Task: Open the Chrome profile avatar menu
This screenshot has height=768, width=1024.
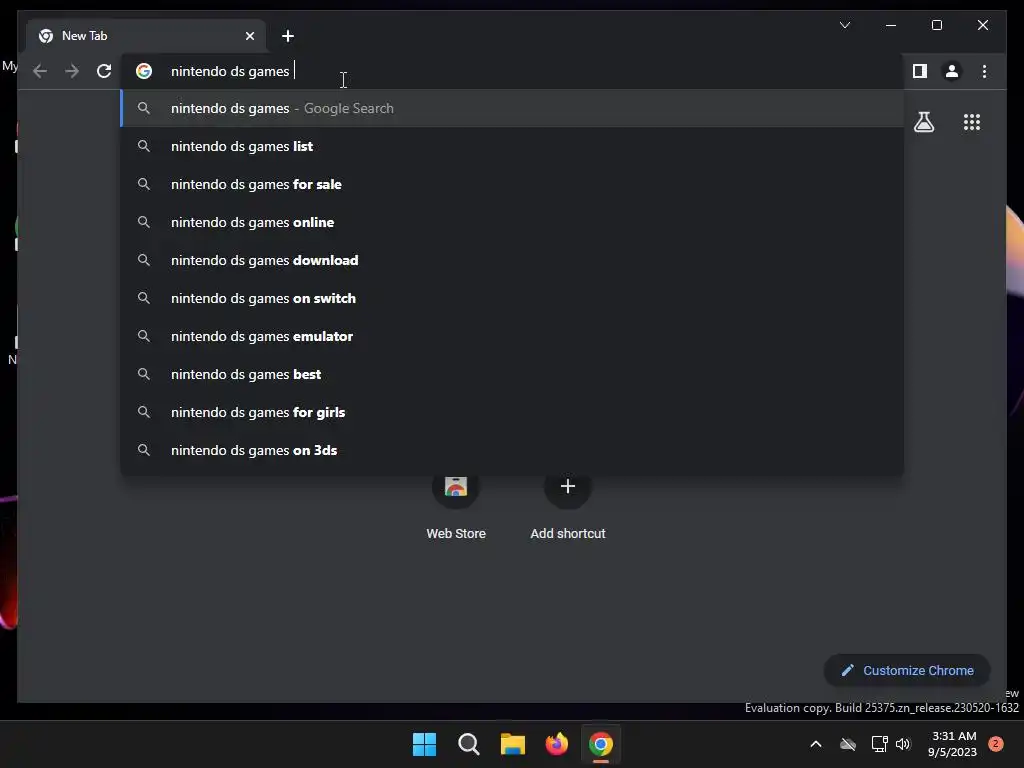Action: [x=952, y=71]
